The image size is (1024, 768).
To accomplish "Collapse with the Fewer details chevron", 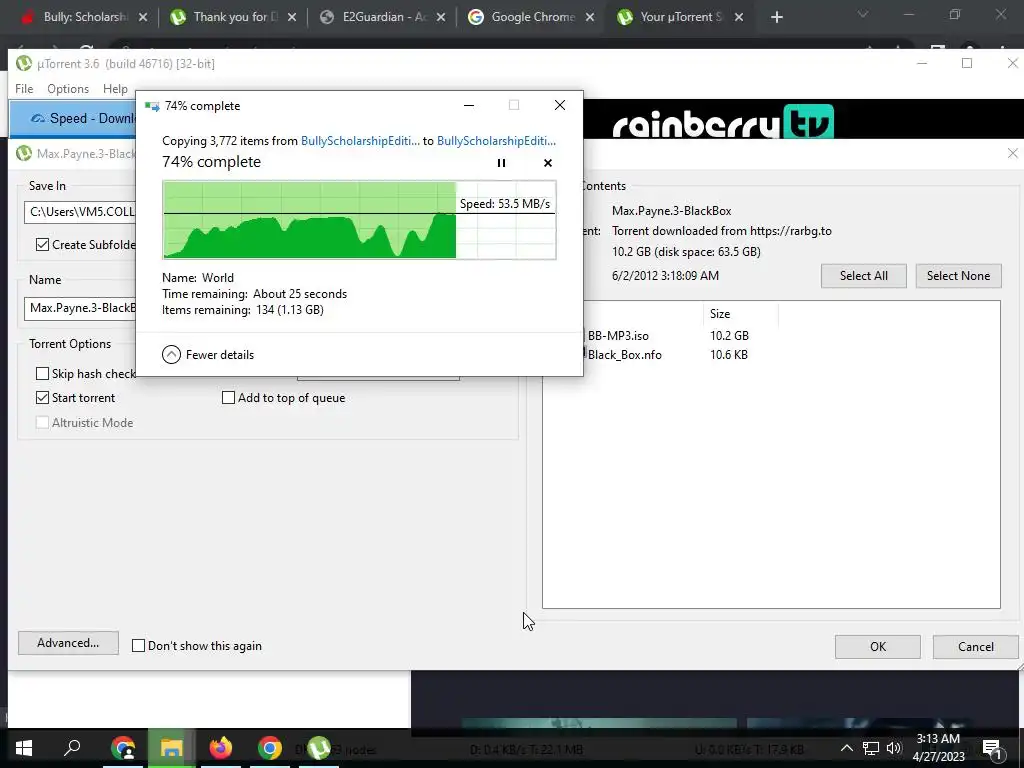I will pyautogui.click(x=171, y=355).
